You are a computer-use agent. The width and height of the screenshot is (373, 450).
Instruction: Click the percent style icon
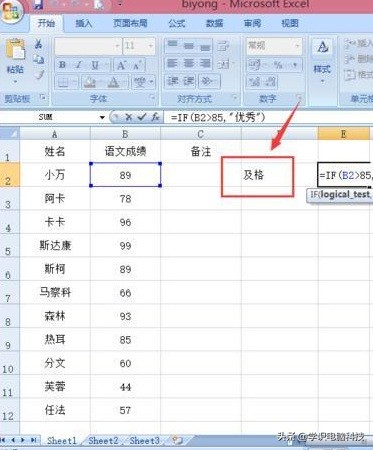coord(278,65)
